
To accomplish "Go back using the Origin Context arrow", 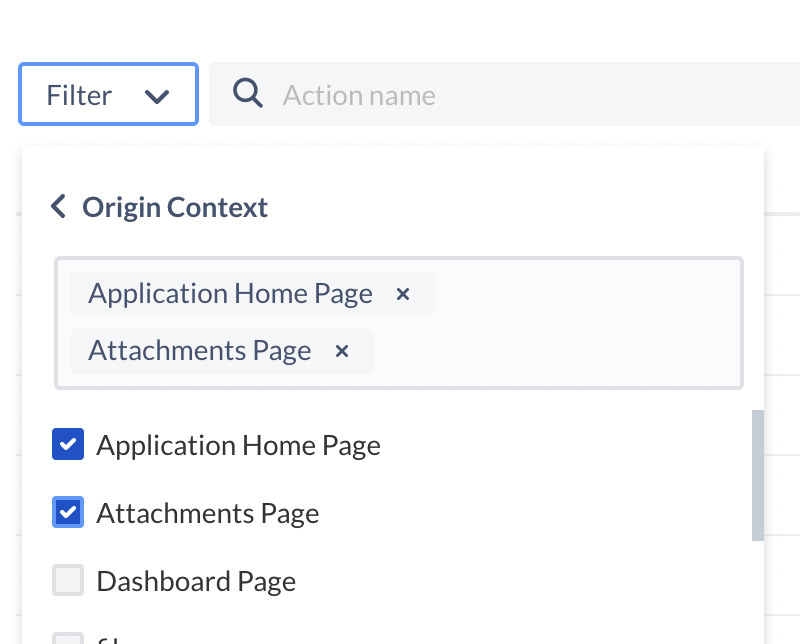I will [58, 207].
